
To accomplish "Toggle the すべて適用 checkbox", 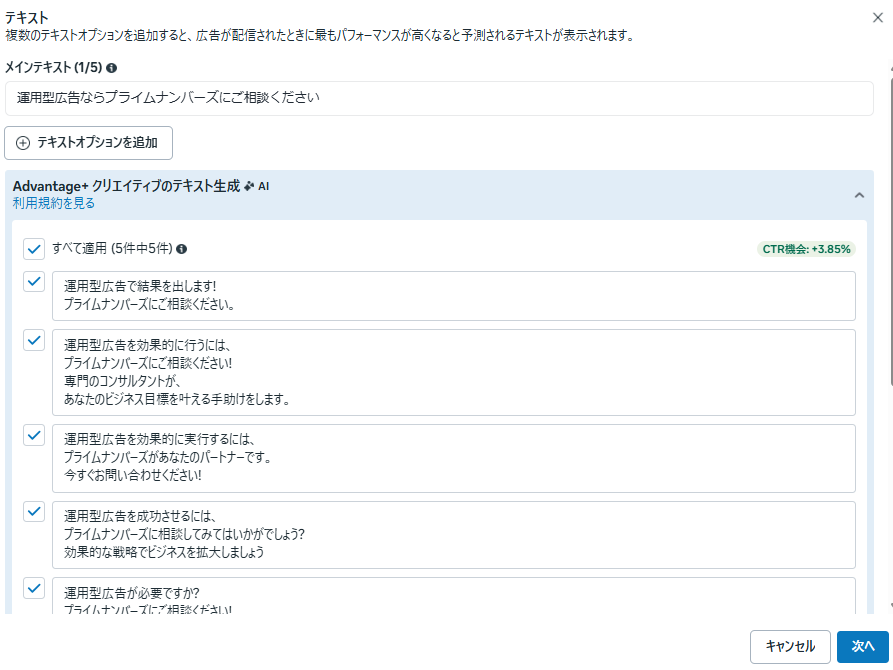I will click(34, 249).
